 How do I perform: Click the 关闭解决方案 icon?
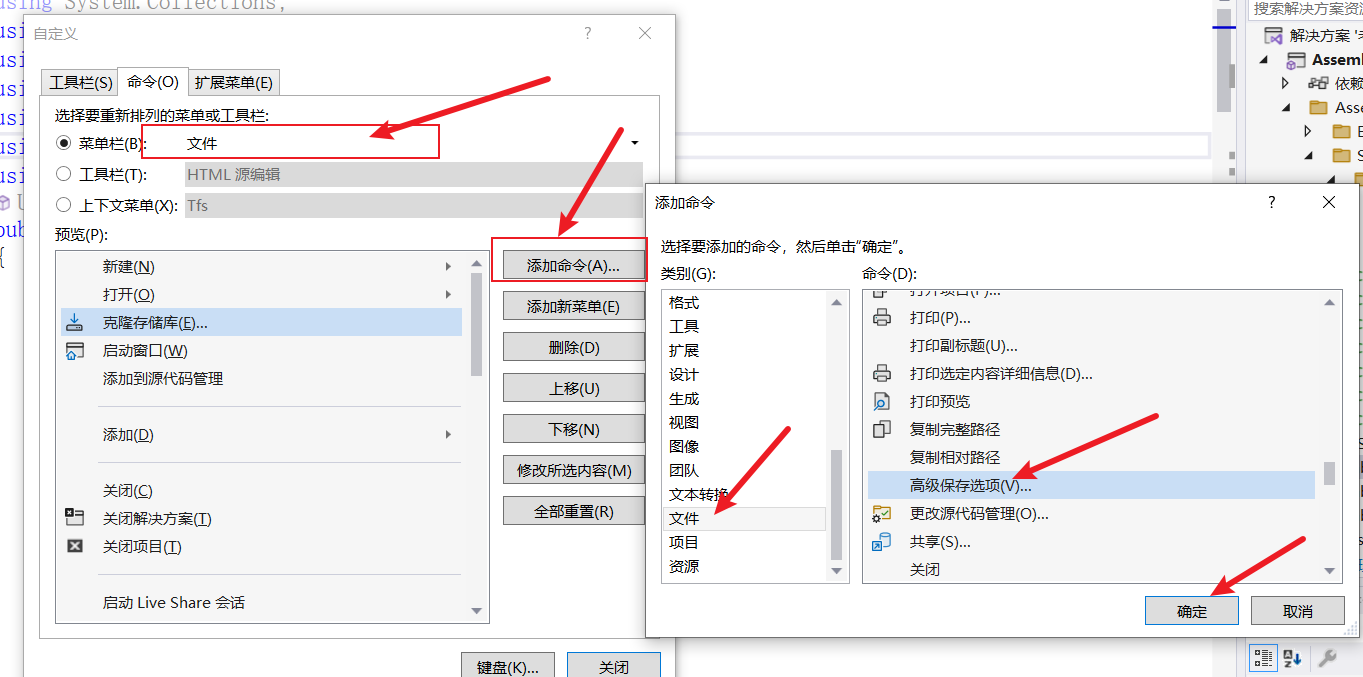[x=75, y=518]
